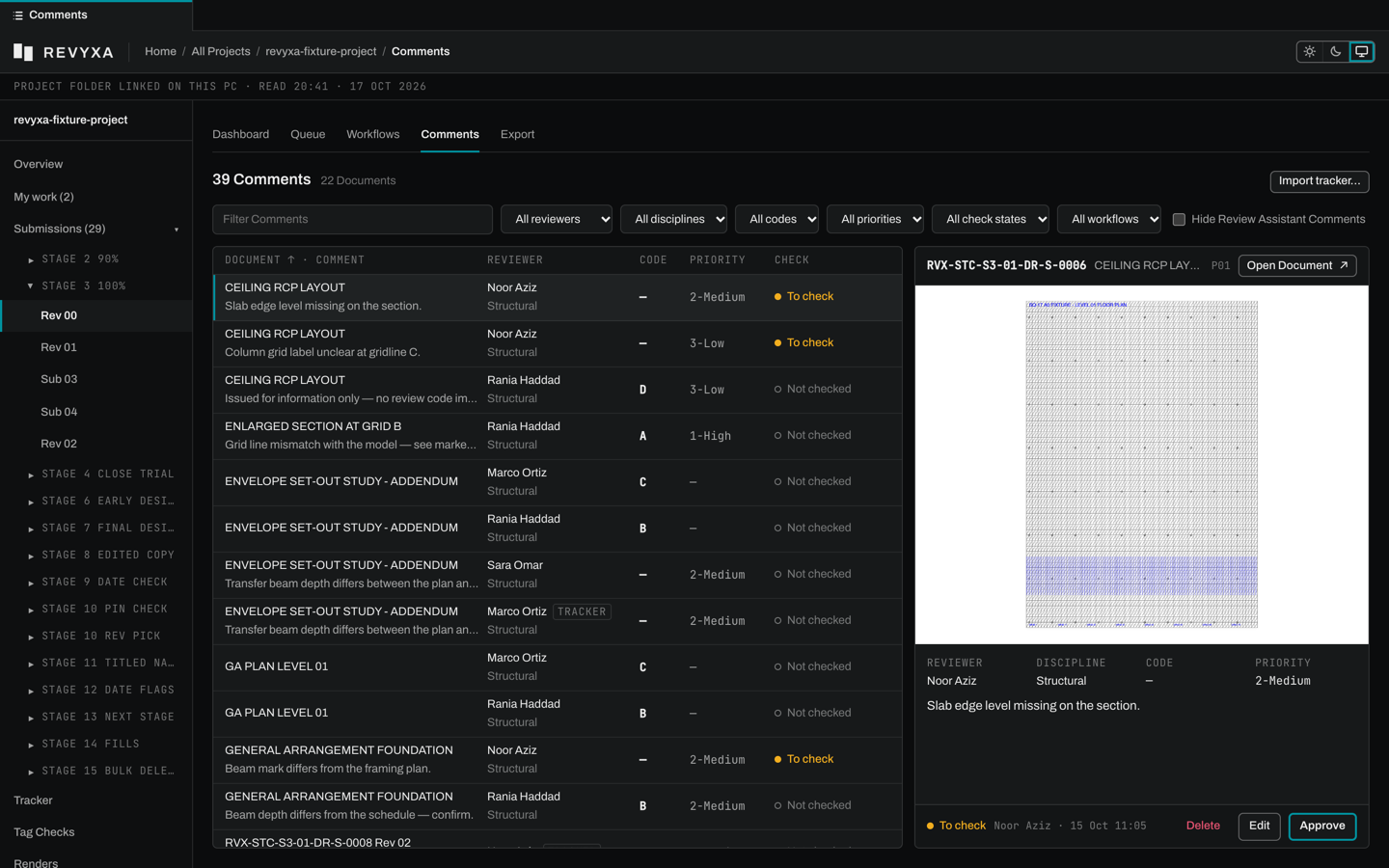The height and width of the screenshot is (868, 1389).
Task: Click the Open Document button
Action: (x=1297, y=266)
